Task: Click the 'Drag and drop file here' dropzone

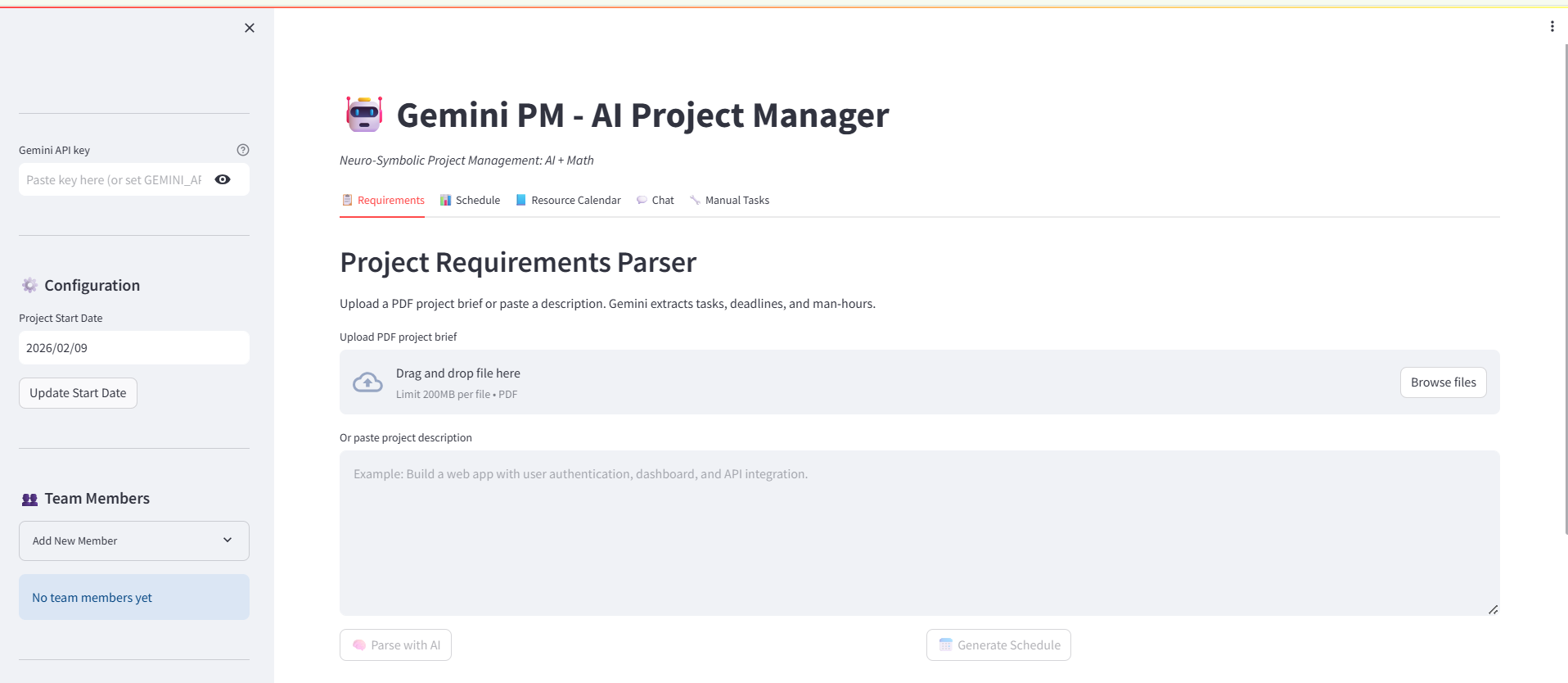Action: (920, 382)
